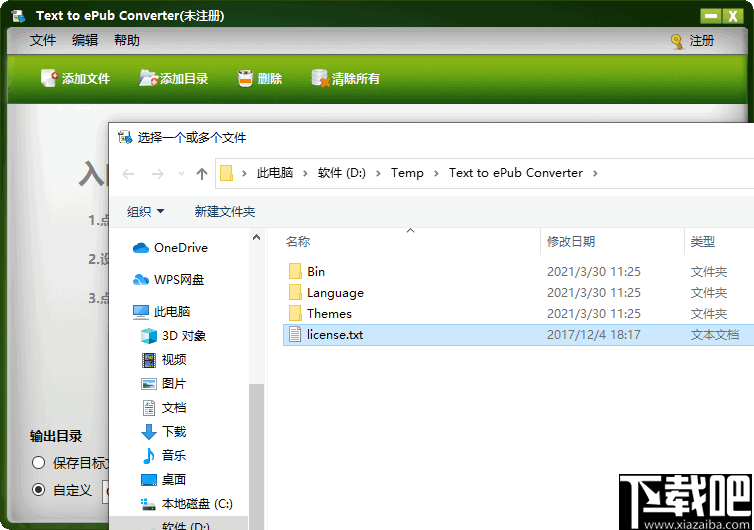Click the navigation pane scrollbar thumb
This screenshot has height=530, width=754.
tap(256, 457)
